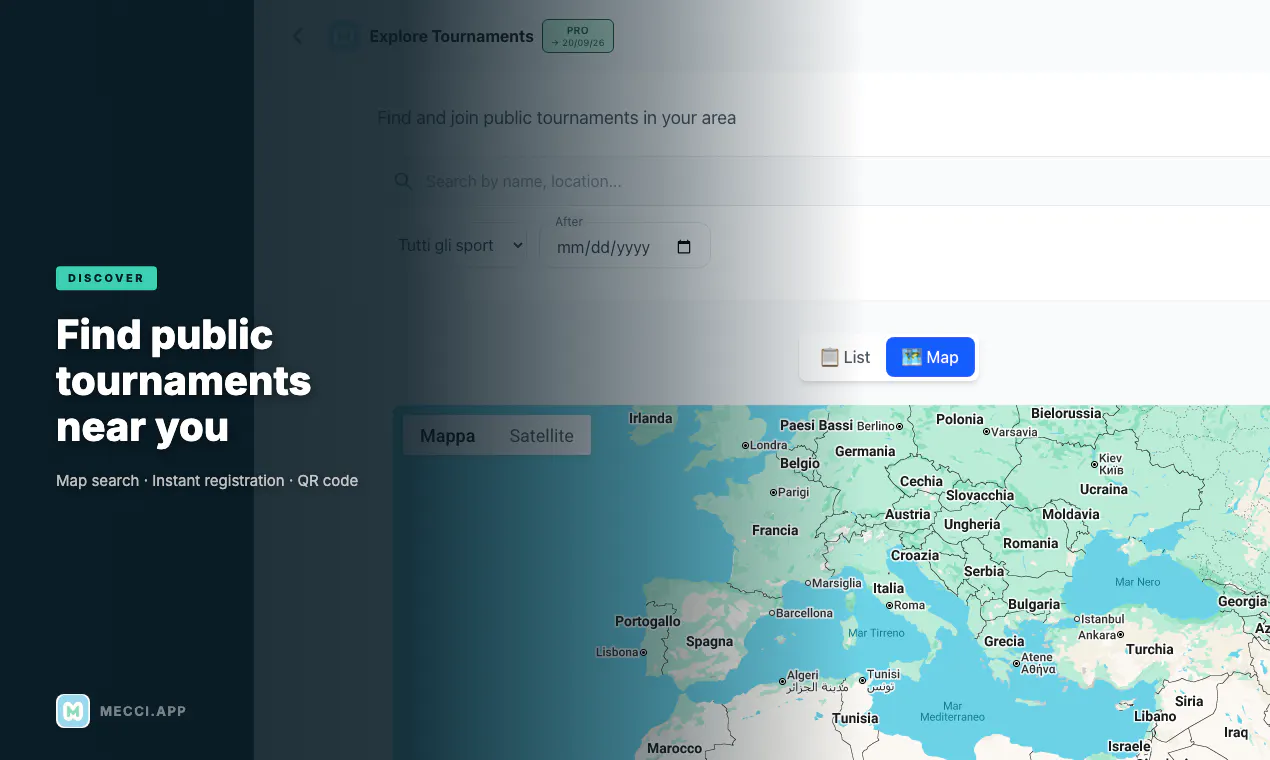Click Marsiglia city label on the map
The width and height of the screenshot is (1270, 760).
pos(837,583)
